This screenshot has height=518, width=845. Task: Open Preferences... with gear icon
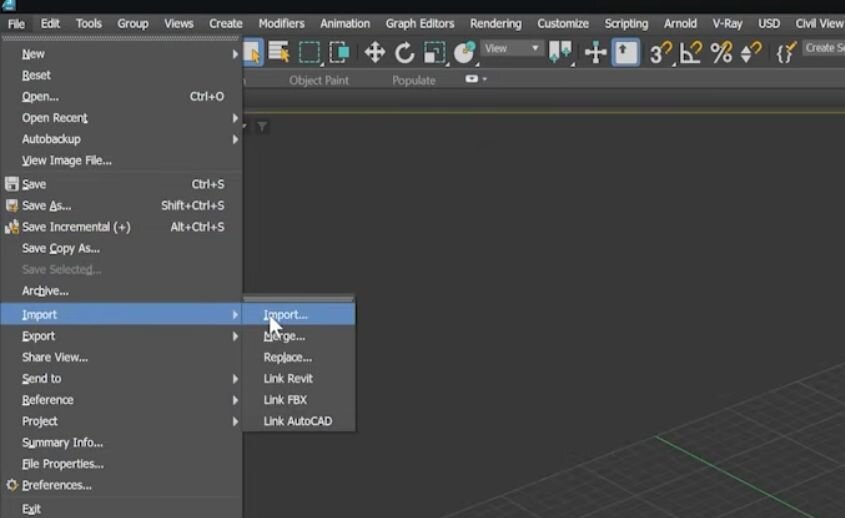(x=121, y=485)
